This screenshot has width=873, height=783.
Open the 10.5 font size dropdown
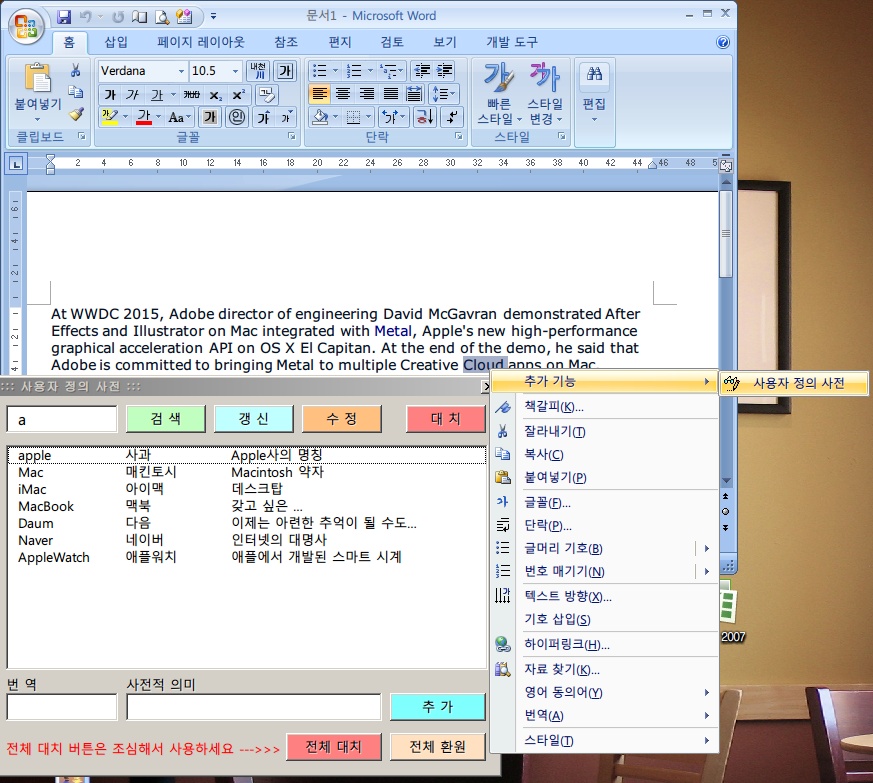tap(235, 71)
